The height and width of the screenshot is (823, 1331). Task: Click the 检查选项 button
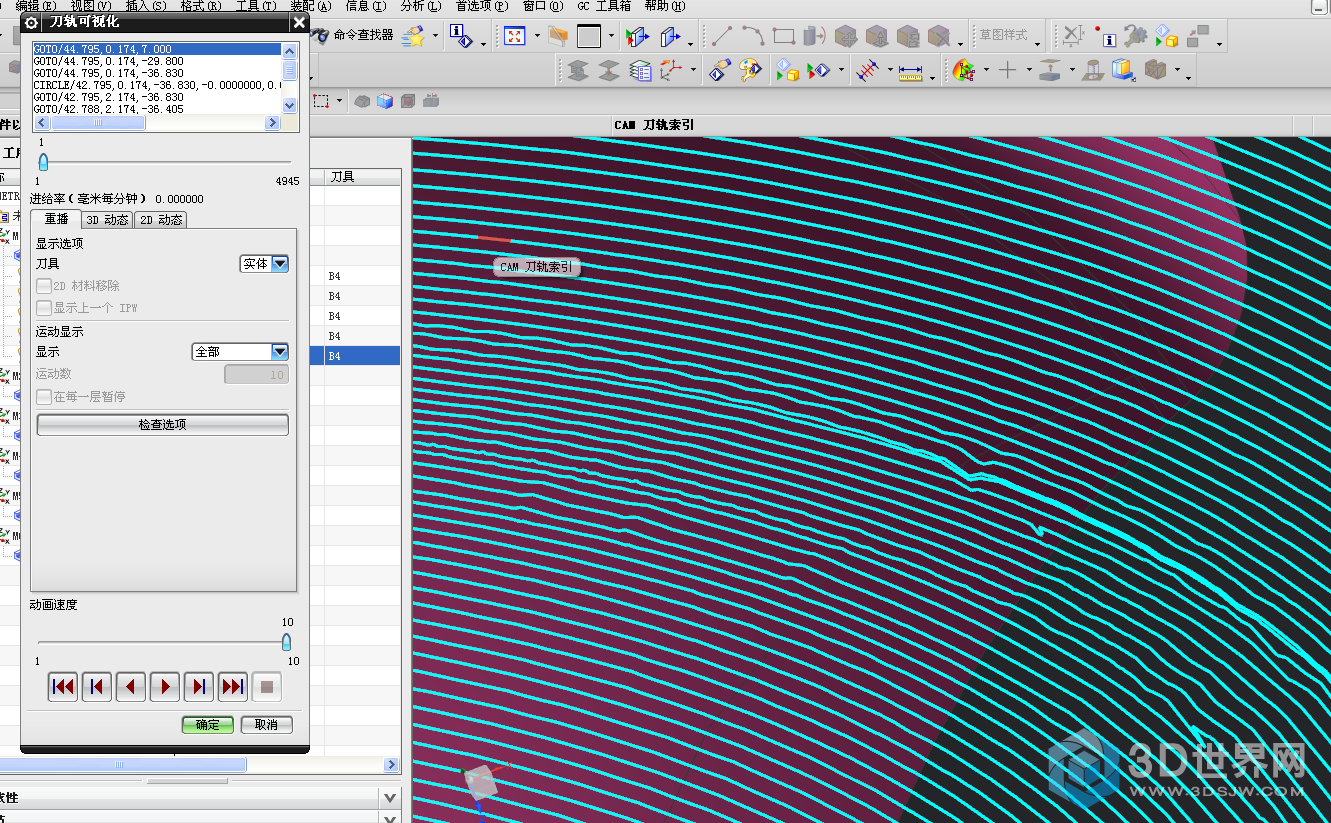pyautogui.click(x=163, y=425)
